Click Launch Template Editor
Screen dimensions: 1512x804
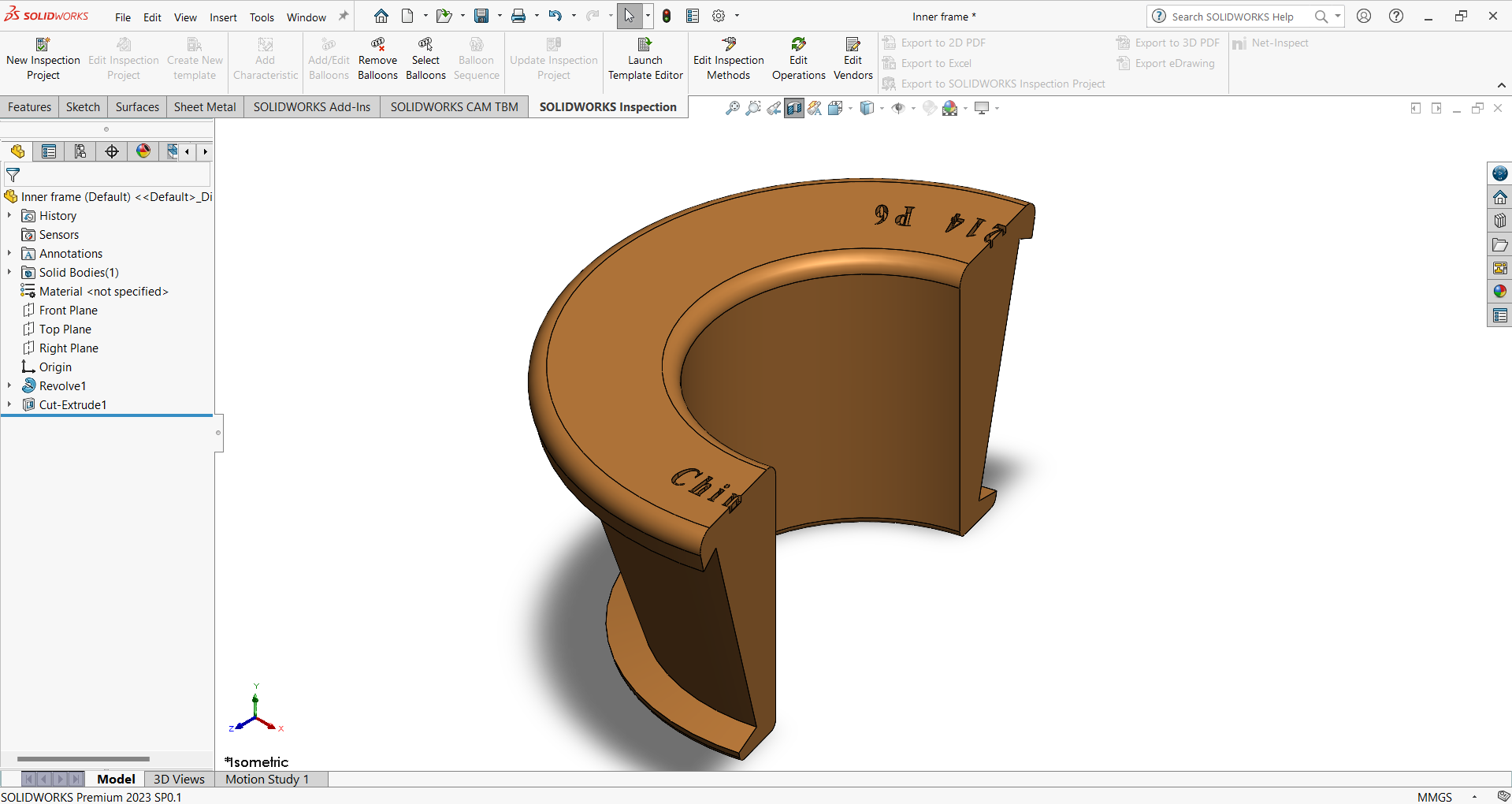point(645,60)
